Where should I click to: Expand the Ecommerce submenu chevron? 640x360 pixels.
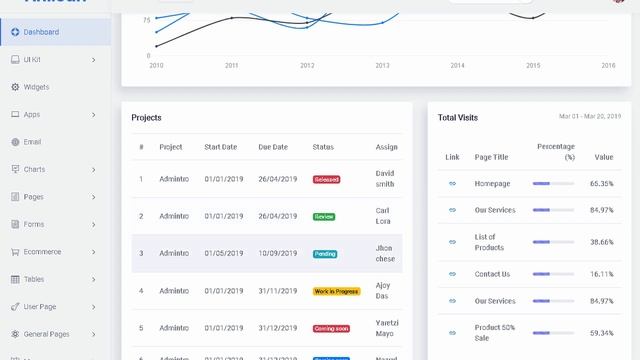(93, 252)
